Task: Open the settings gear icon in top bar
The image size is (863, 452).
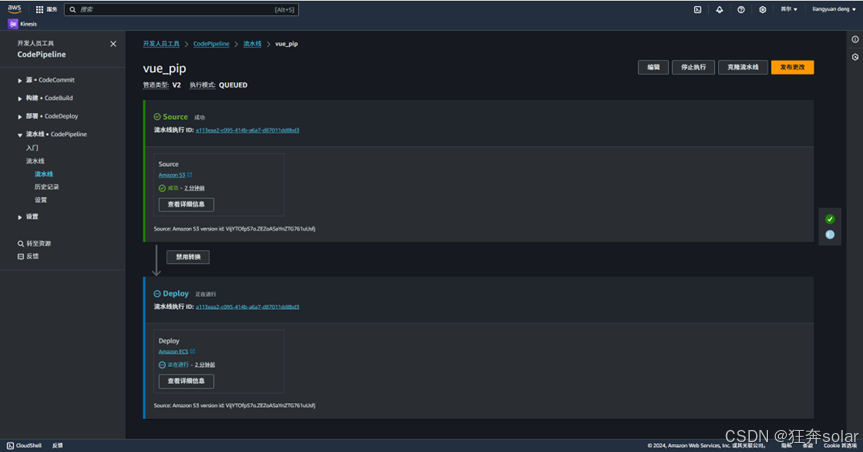Action: coord(762,9)
